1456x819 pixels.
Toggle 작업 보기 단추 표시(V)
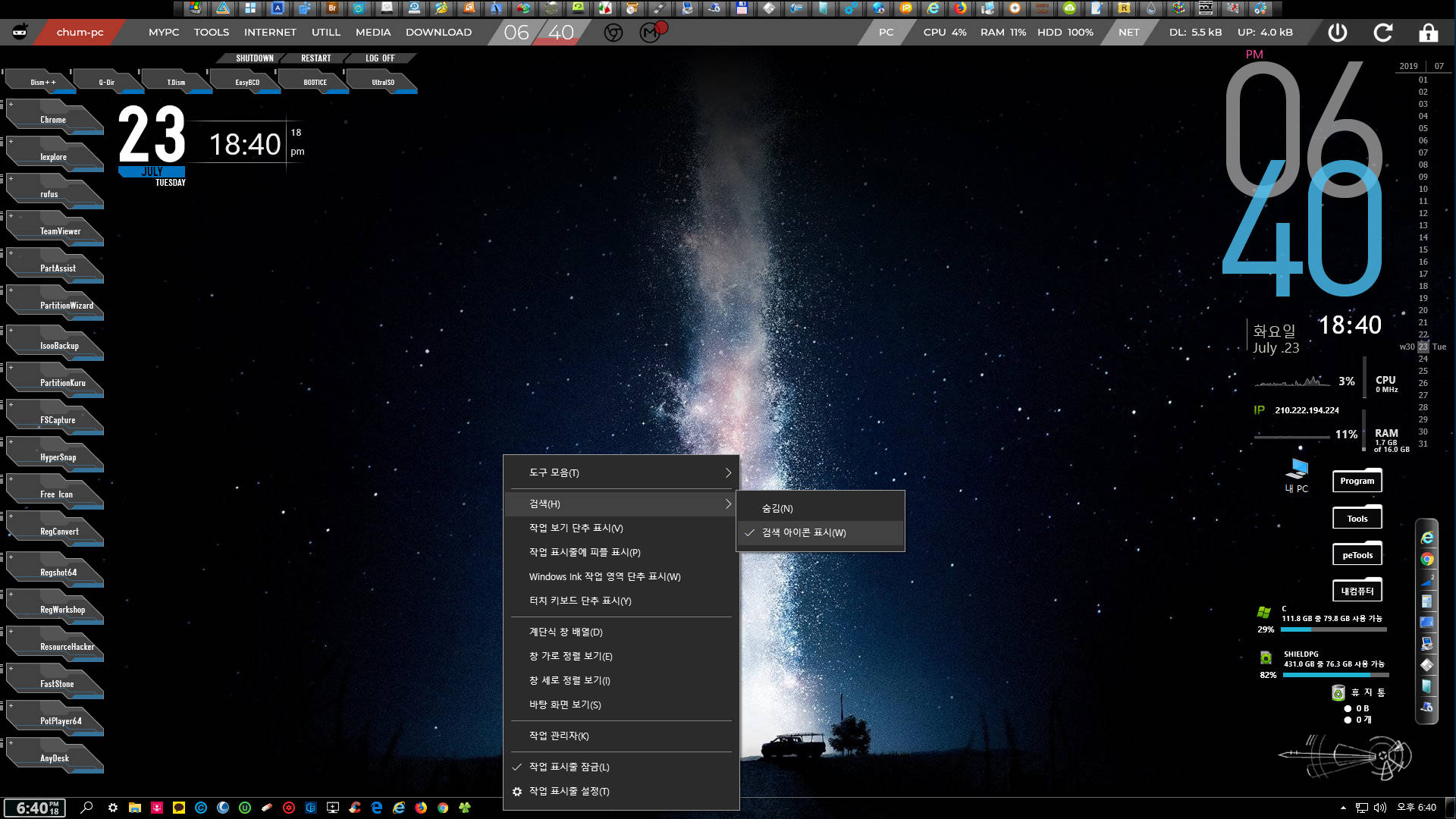coord(622,528)
